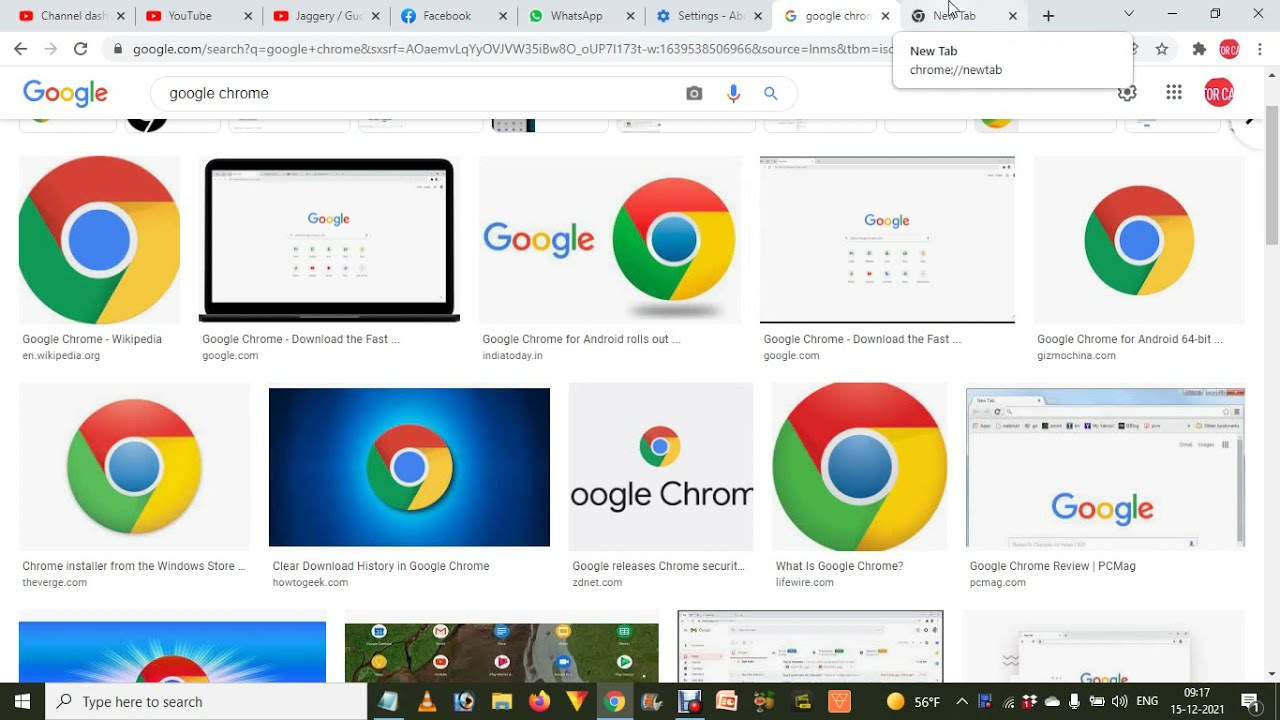
Task: Click the volume speaker tray icon
Action: coord(1119,702)
